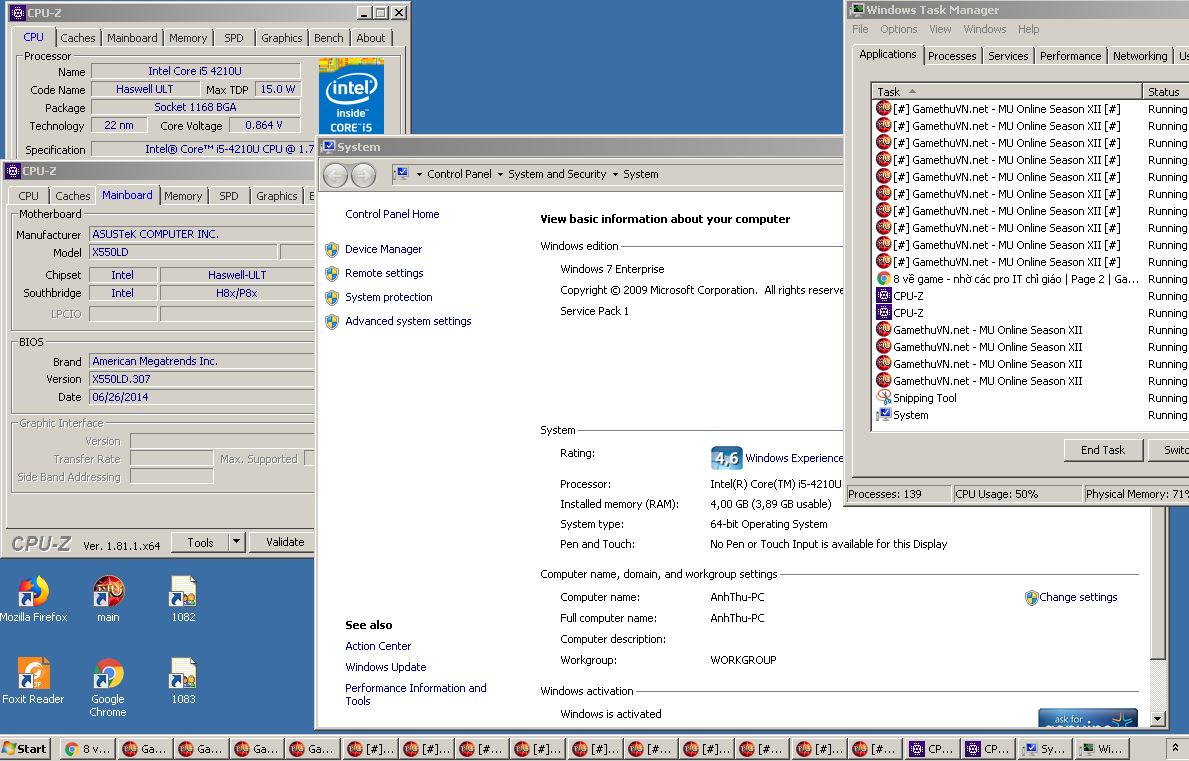Click the Remote settings shield icon
1189x761 pixels.
(331, 274)
